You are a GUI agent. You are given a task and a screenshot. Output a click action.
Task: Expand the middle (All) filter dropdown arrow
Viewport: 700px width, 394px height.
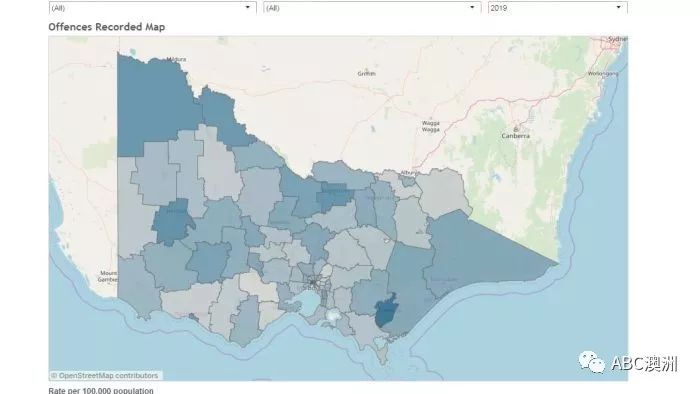[472, 7]
